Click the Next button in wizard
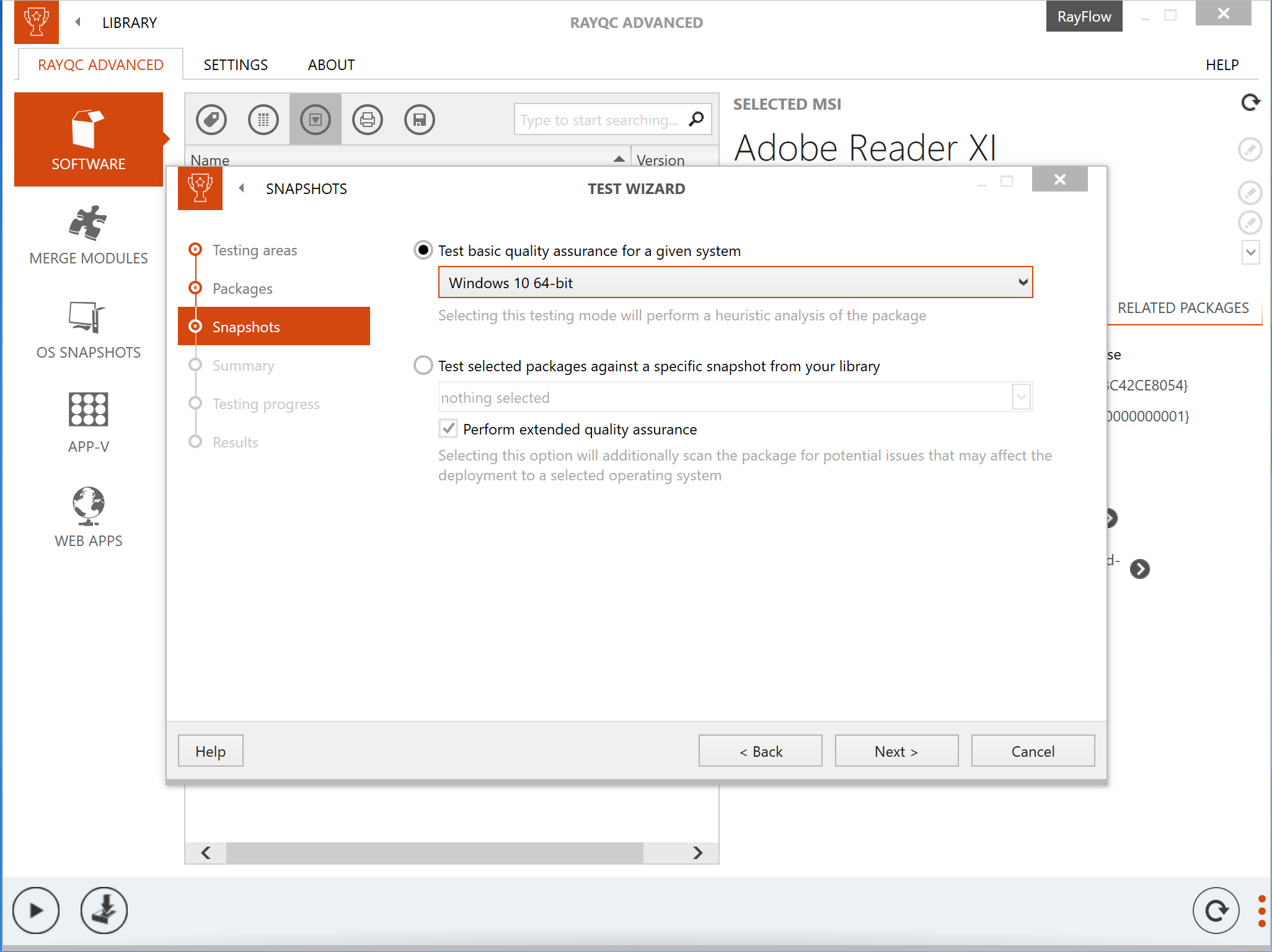This screenshot has height=952, width=1272. 897,751
